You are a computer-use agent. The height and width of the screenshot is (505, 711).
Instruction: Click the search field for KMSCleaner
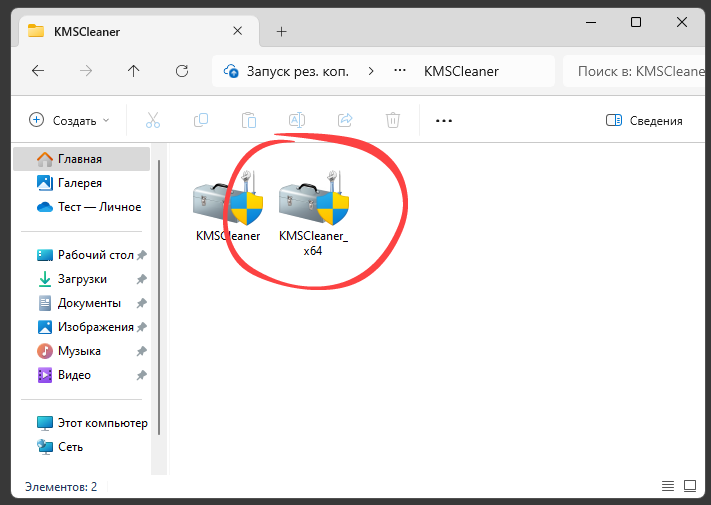pos(635,71)
